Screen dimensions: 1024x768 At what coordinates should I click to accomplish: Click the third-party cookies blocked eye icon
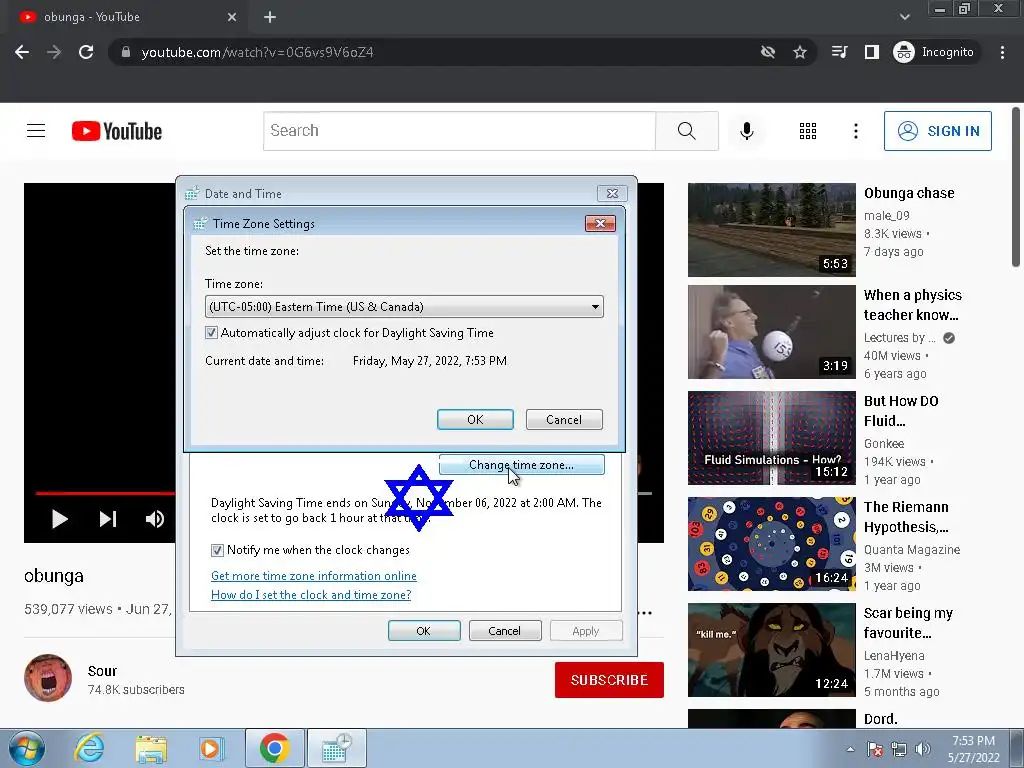(768, 52)
